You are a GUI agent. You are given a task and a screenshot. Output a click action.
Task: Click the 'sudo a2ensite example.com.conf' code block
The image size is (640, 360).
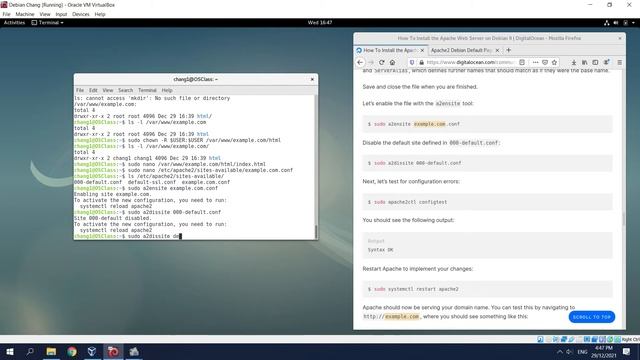pos(487,124)
